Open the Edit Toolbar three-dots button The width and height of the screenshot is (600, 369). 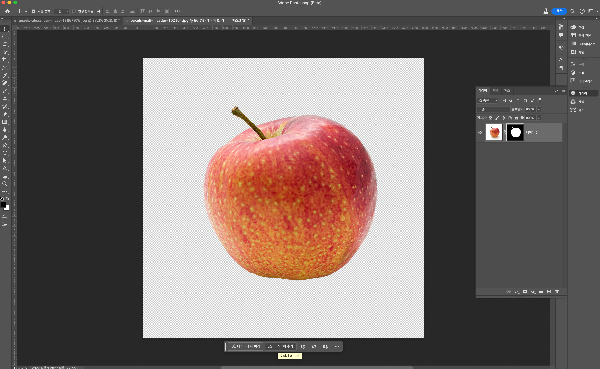click(5, 191)
